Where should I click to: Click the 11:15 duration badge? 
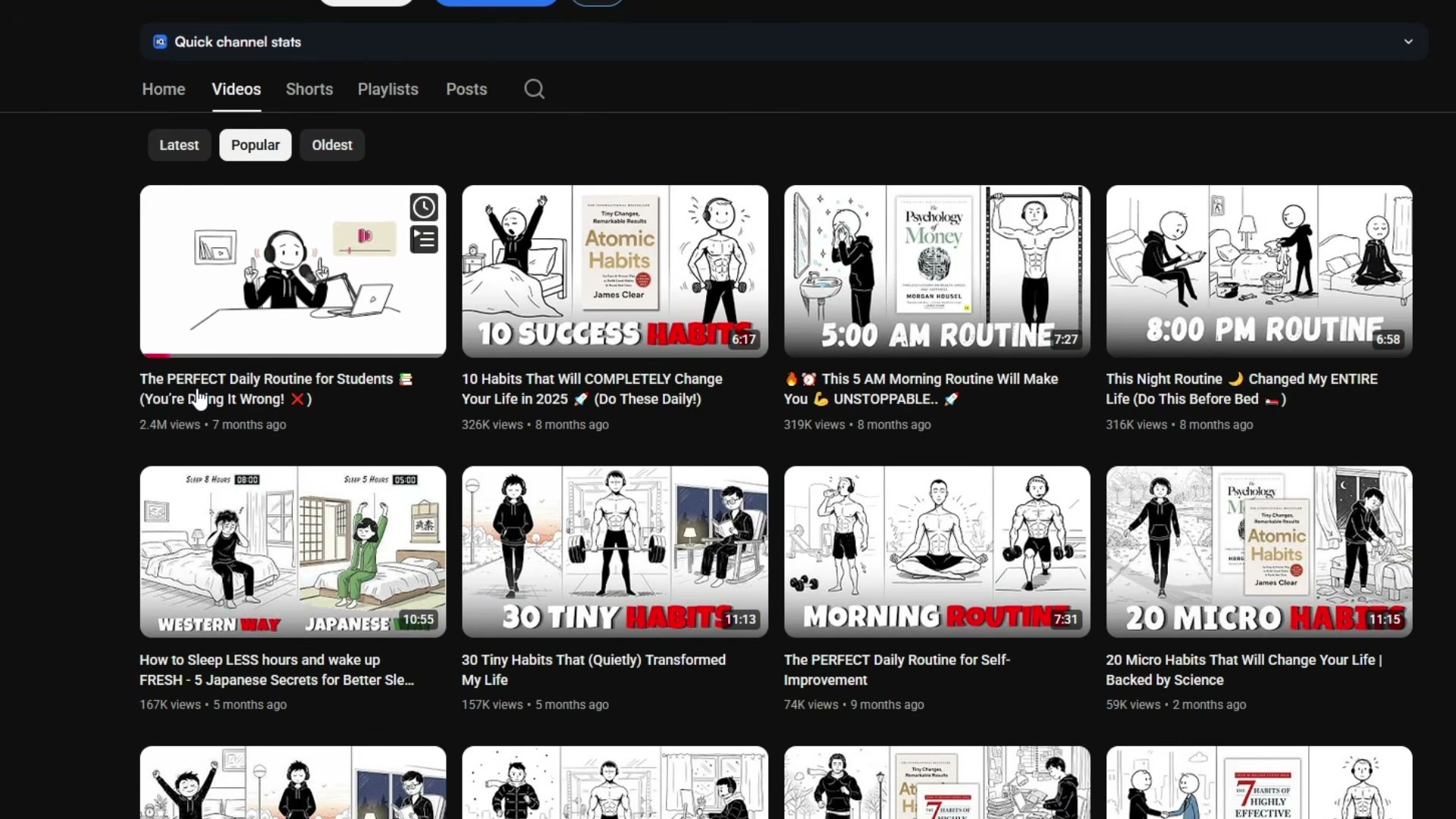1385,620
